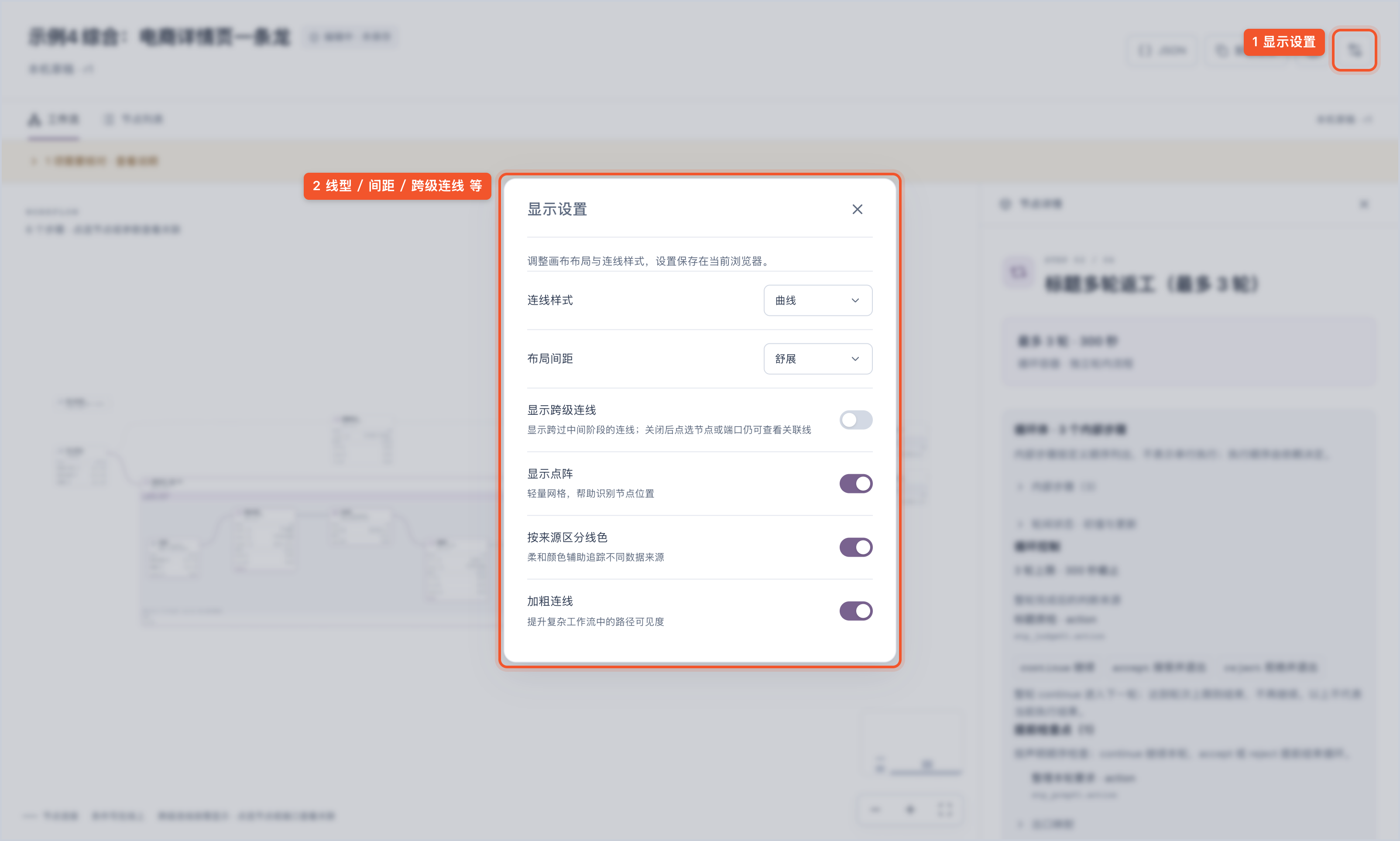Click the 提升复杂工作流中的路径可见度 description
Image resolution: width=1400 pixels, height=841 pixels.
[x=595, y=622]
